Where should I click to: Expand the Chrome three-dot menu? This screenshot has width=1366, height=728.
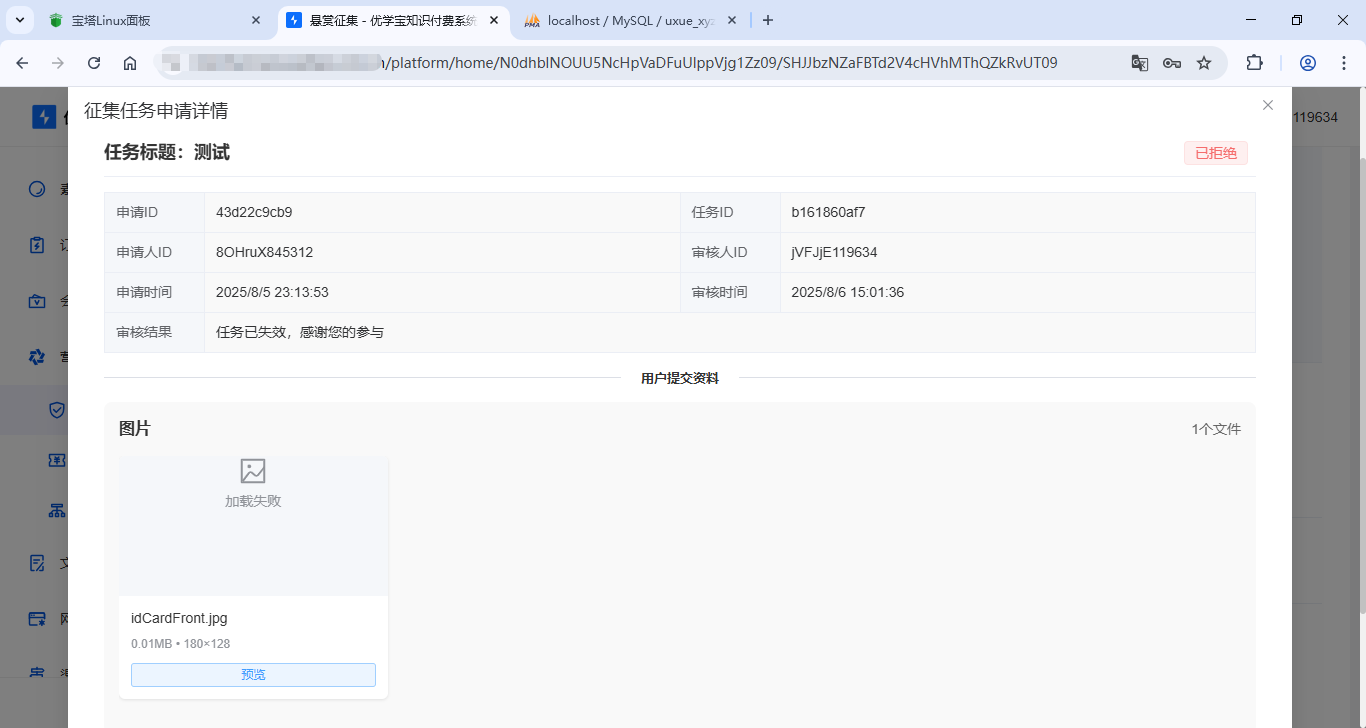click(x=1341, y=63)
